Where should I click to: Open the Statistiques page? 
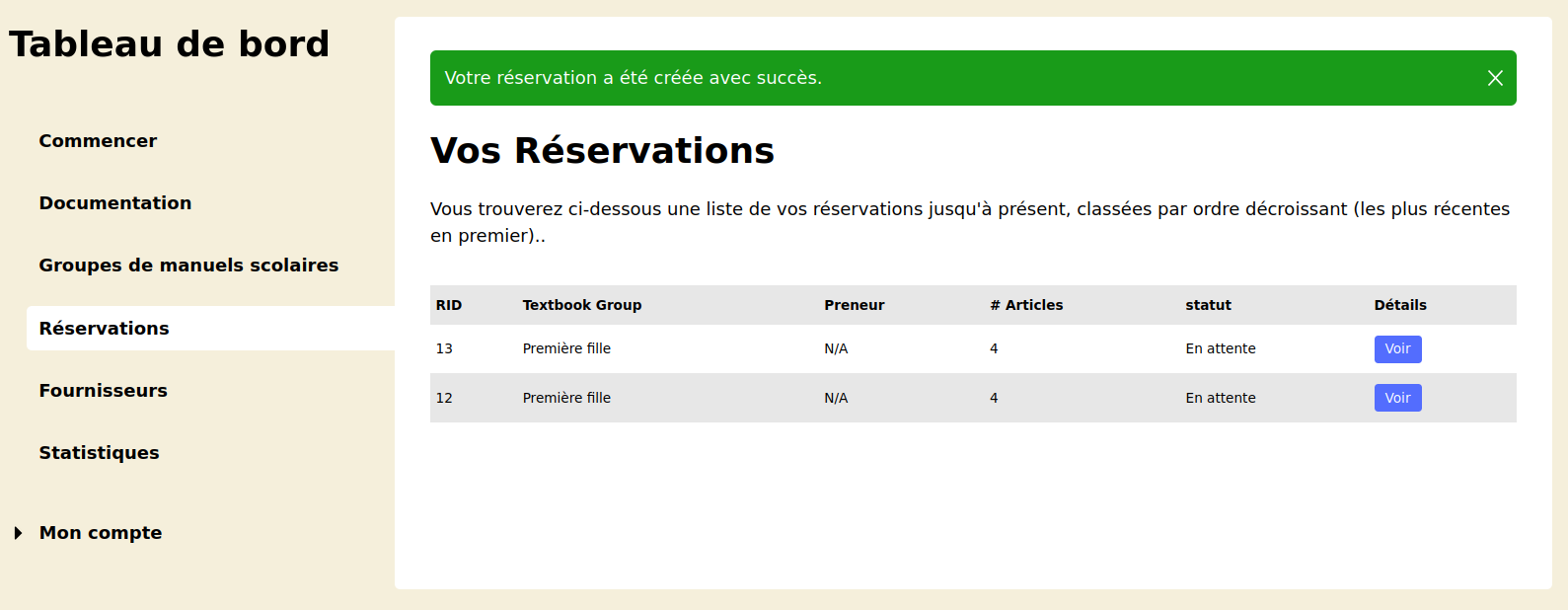(99, 453)
